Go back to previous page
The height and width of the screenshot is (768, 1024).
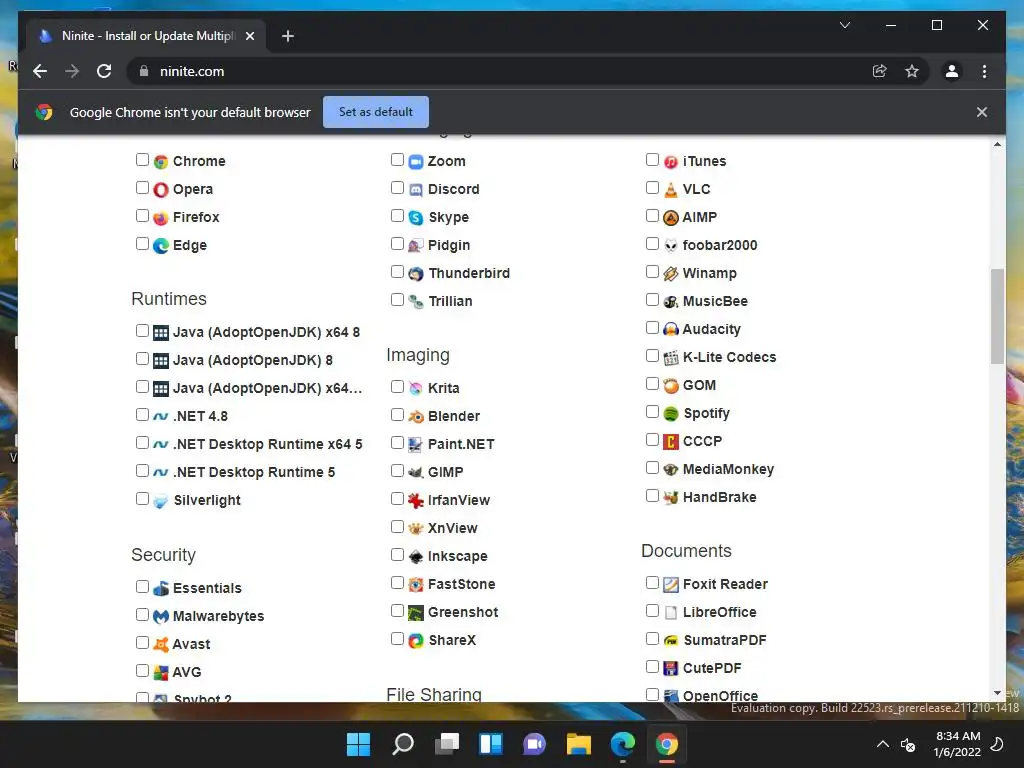(x=40, y=71)
